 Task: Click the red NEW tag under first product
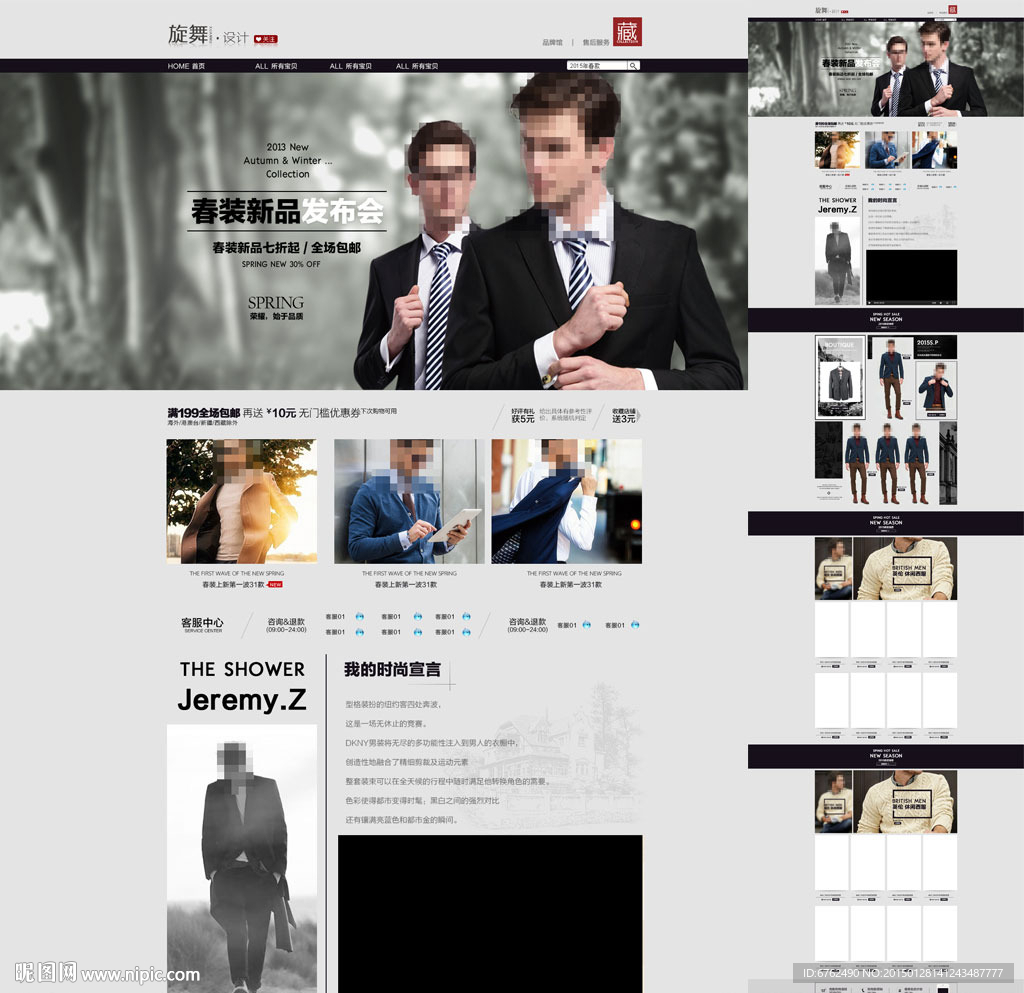click(x=274, y=584)
